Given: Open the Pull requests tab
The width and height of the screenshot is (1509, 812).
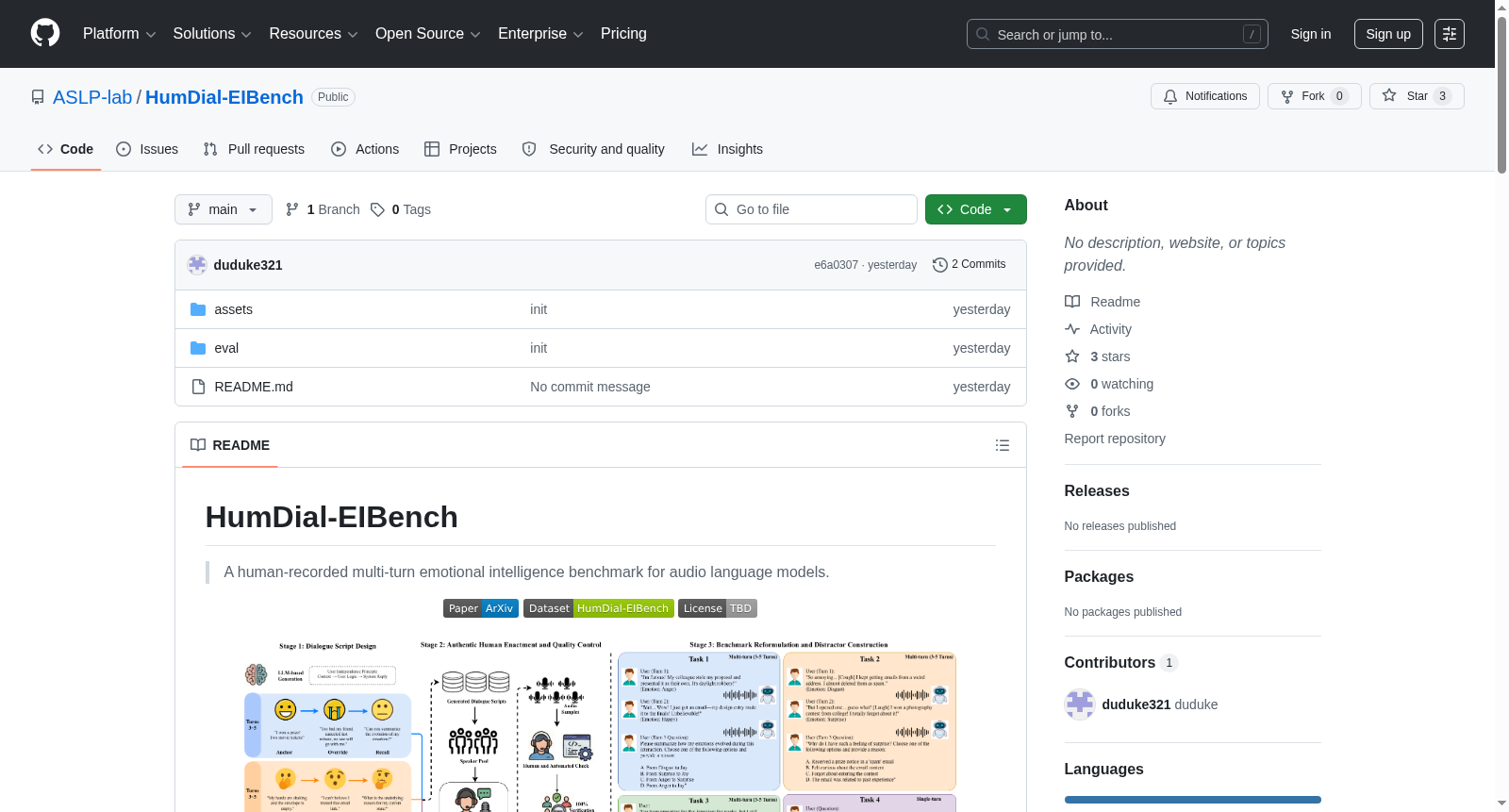Looking at the screenshot, I should point(254,149).
